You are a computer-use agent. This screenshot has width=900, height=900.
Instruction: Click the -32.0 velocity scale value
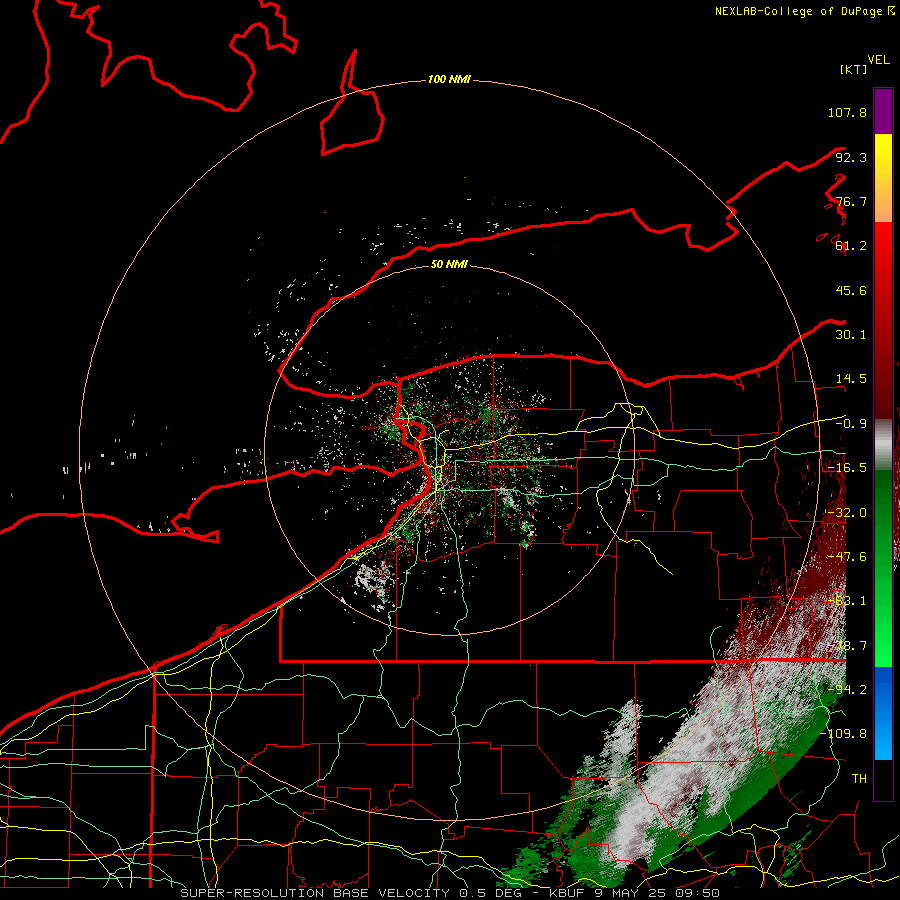click(847, 513)
